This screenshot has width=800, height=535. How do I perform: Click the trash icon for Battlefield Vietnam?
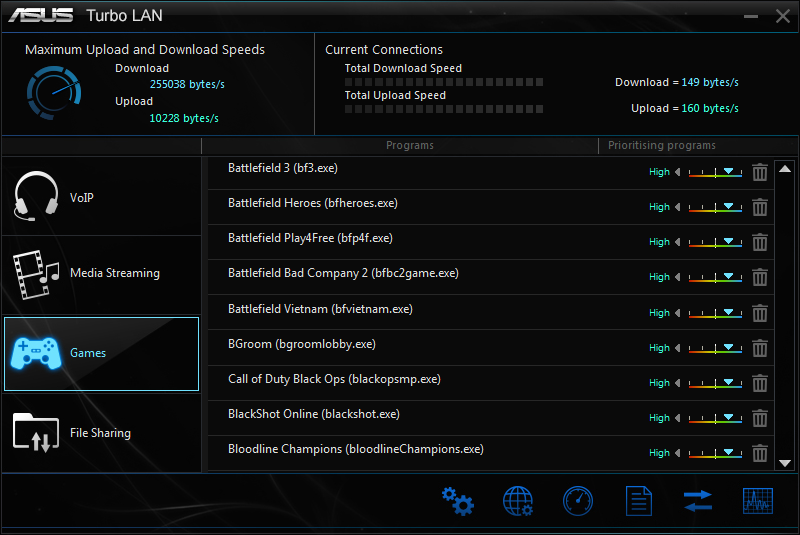pos(760,313)
